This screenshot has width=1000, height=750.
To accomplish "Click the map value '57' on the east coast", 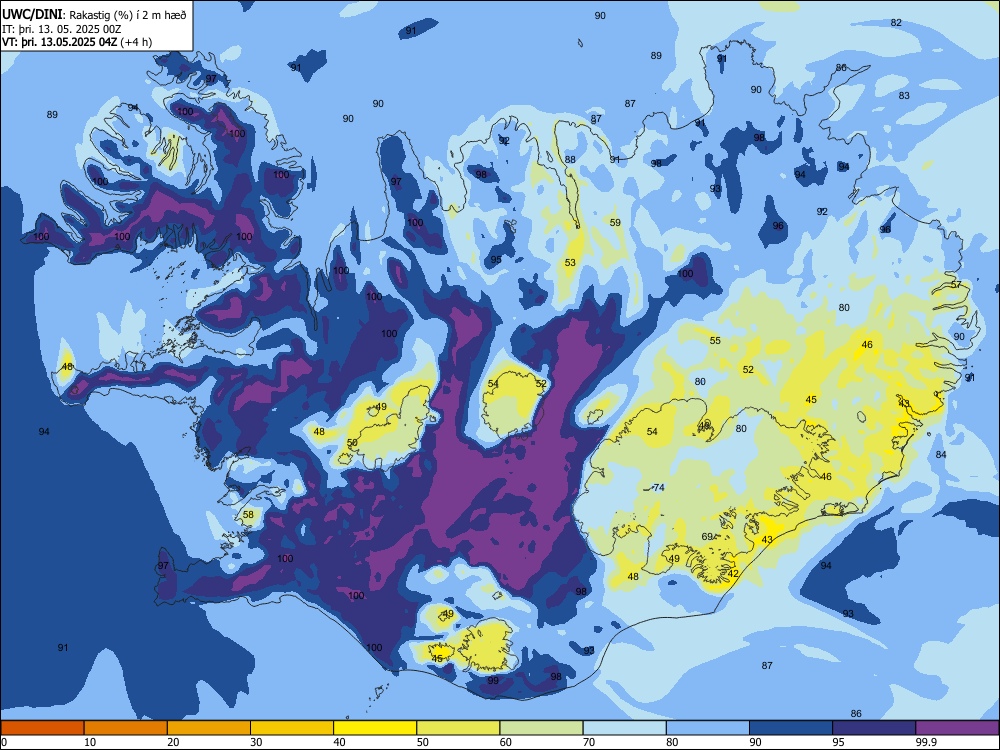I will point(956,284).
